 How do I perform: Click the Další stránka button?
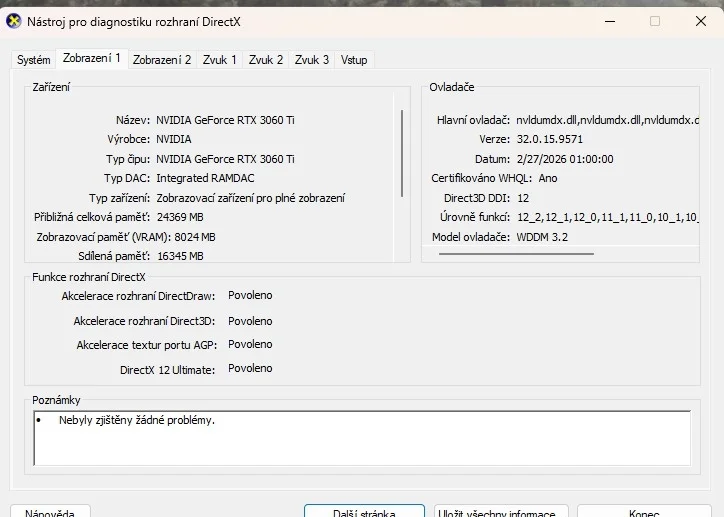tap(364, 512)
